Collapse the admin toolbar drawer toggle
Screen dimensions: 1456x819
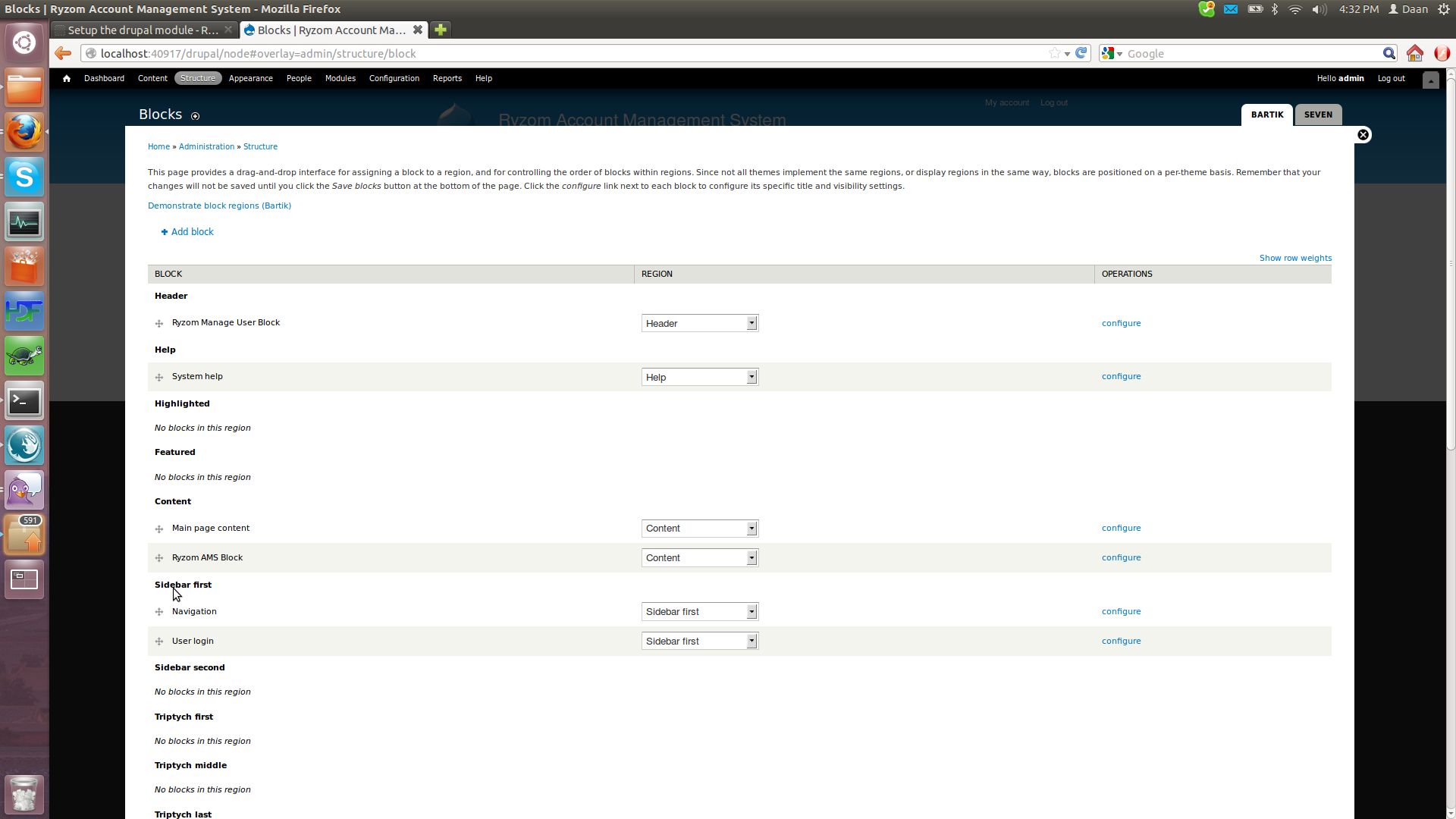1430,80
